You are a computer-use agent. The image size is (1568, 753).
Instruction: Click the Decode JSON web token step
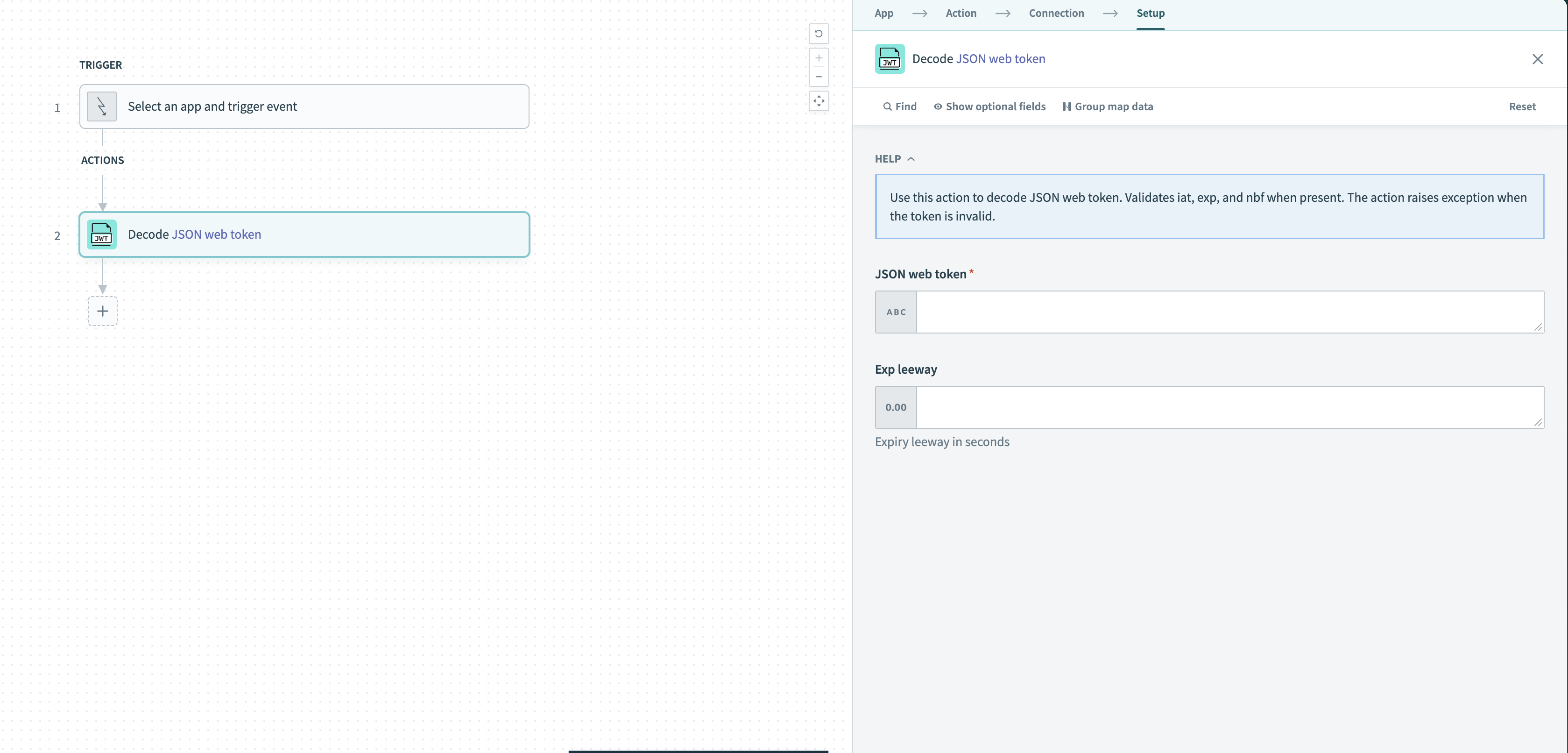click(303, 234)
